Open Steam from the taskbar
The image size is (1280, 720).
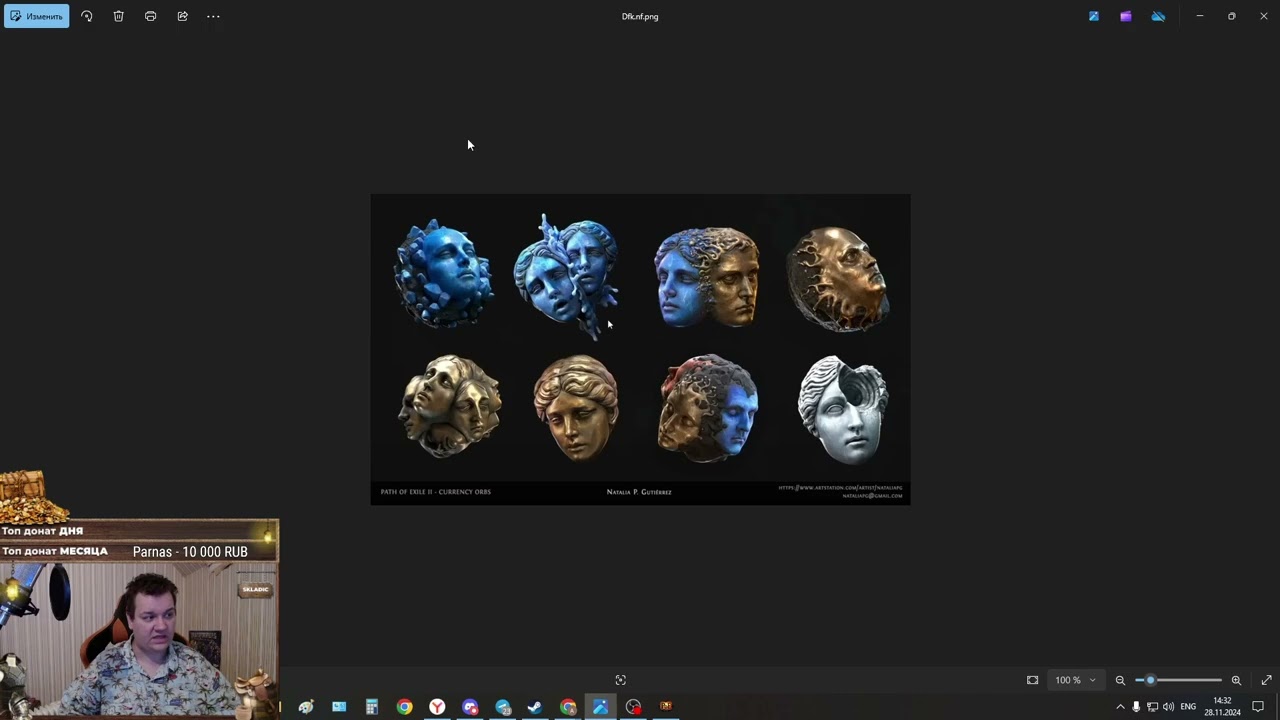click(x=535, y=707)
